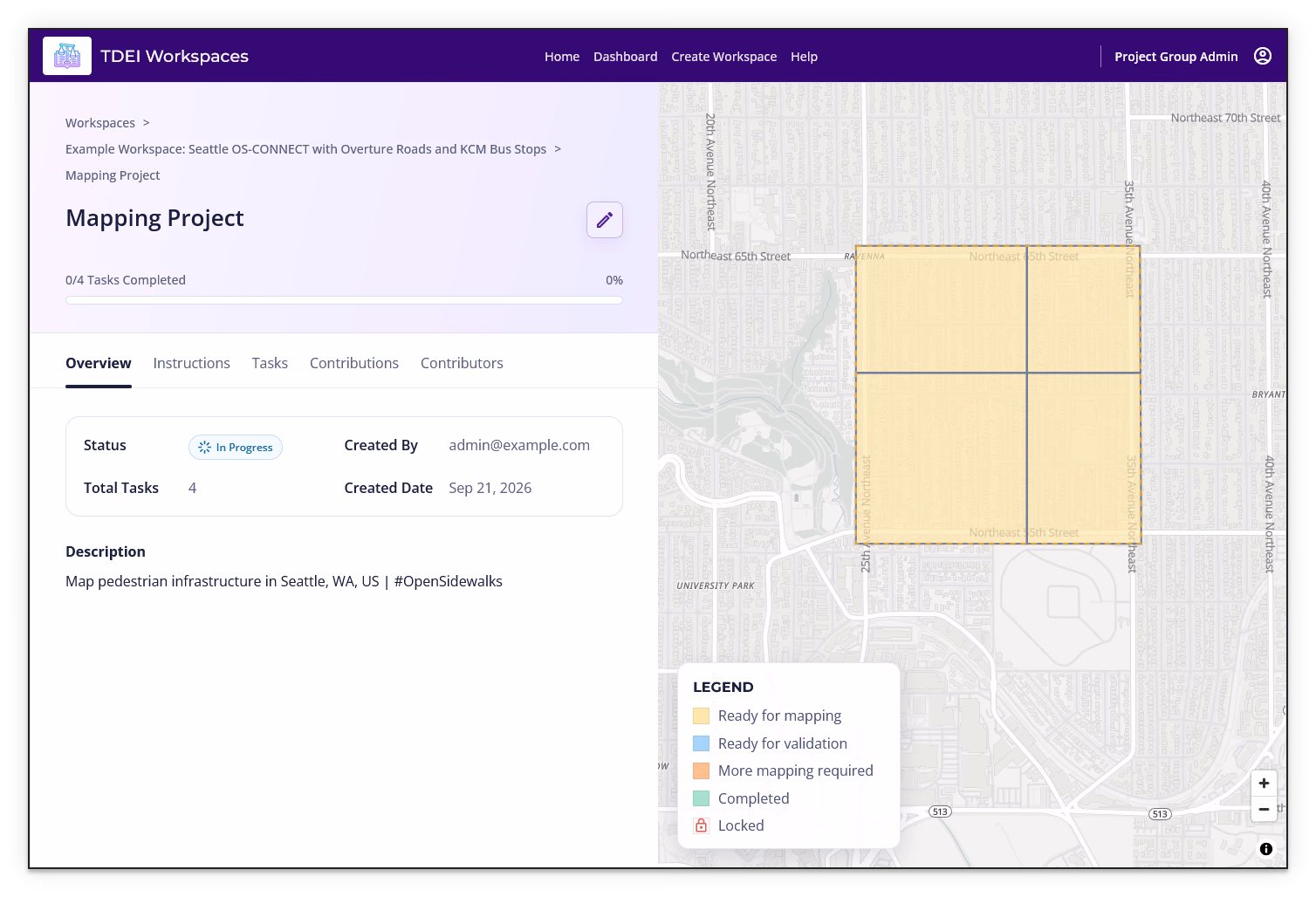Click the tasks completed progress bar
The width and height of the screenshot is (1316, 897).
[344, 300]
